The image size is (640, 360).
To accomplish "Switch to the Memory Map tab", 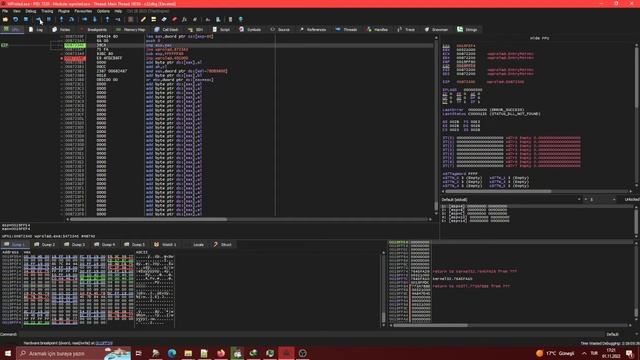I will pos(131,29).
